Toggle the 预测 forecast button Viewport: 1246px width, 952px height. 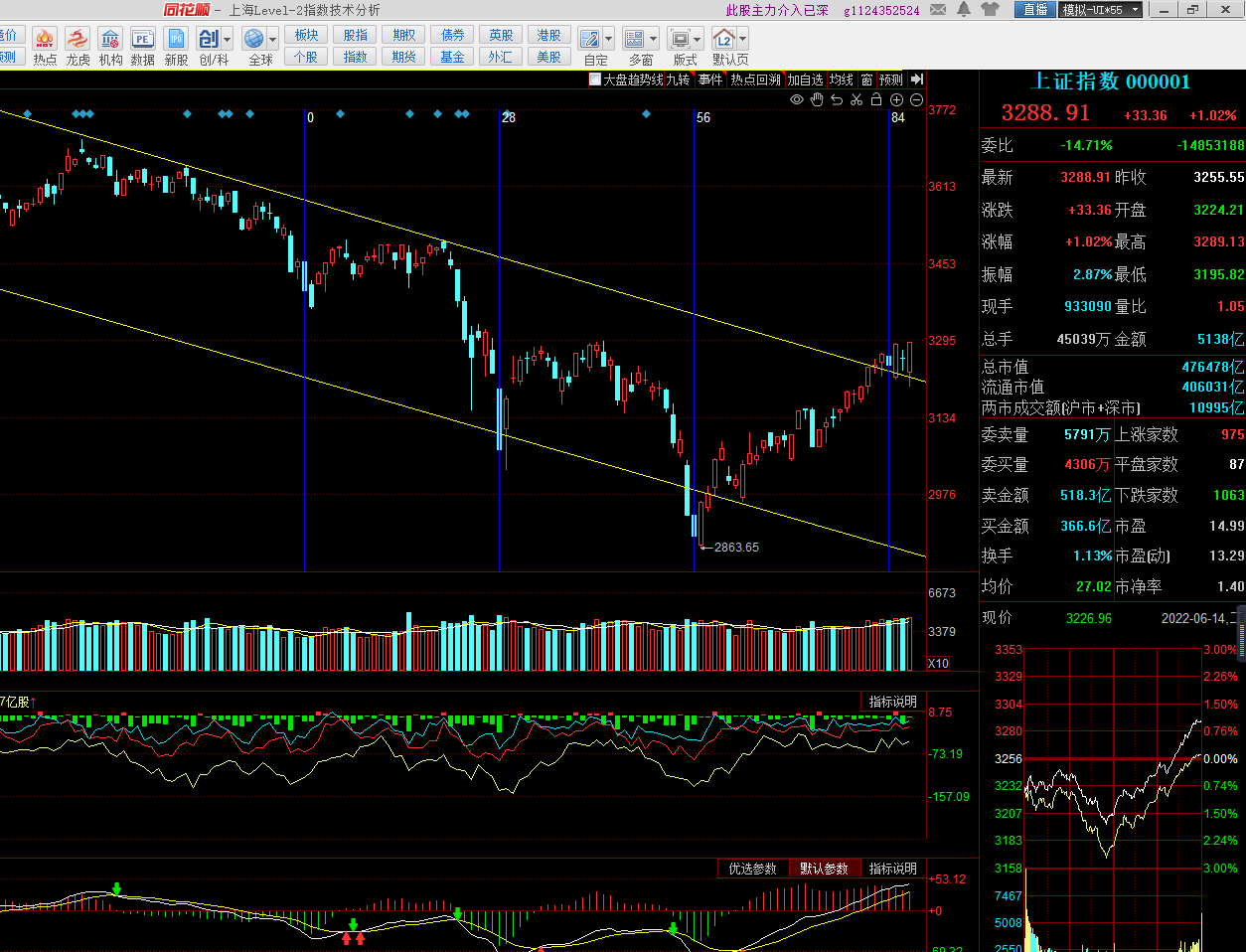coord(891,79)
